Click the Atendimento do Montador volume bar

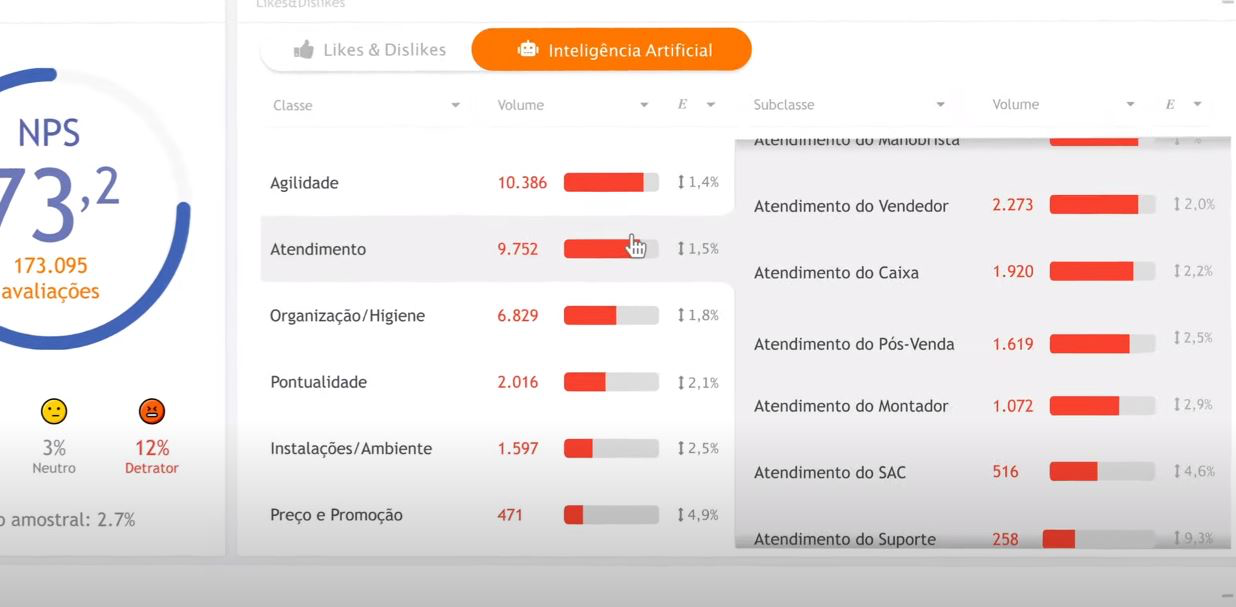tap(1084, 405)
